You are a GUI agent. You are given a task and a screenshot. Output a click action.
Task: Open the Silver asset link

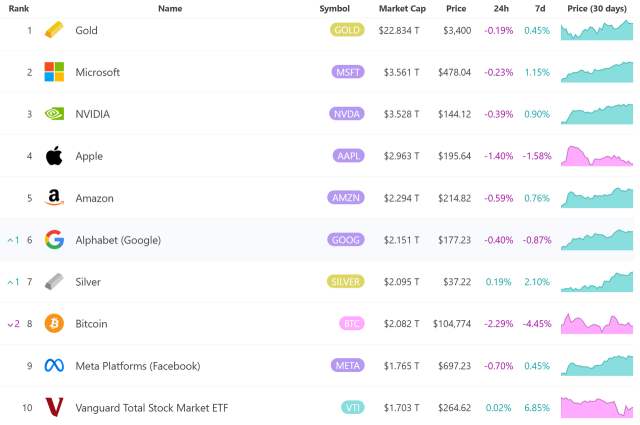[88, 282]
